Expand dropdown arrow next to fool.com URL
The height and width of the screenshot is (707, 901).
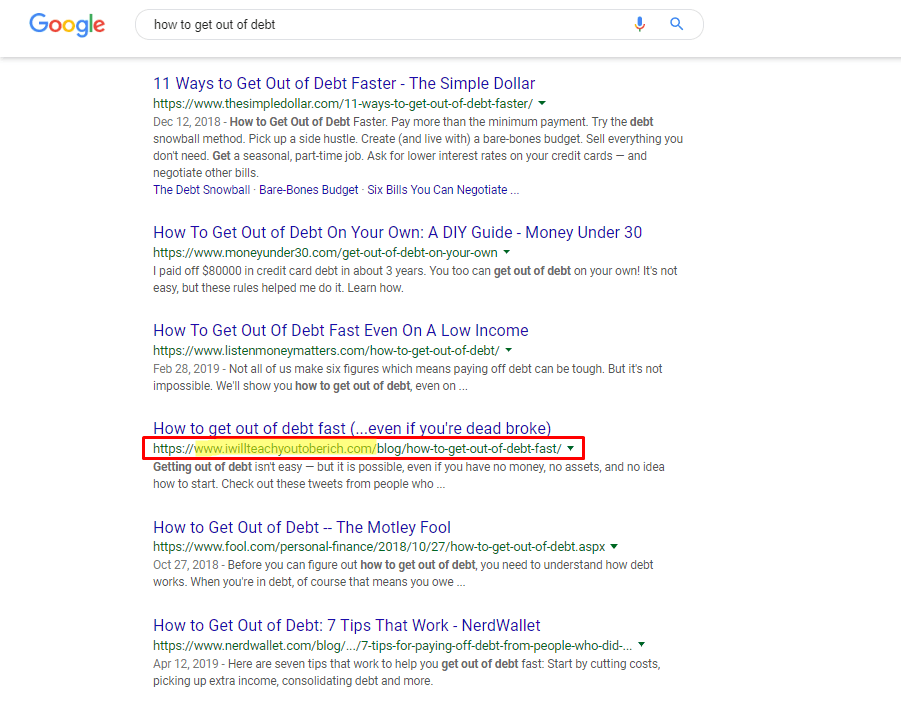point(614,547)
